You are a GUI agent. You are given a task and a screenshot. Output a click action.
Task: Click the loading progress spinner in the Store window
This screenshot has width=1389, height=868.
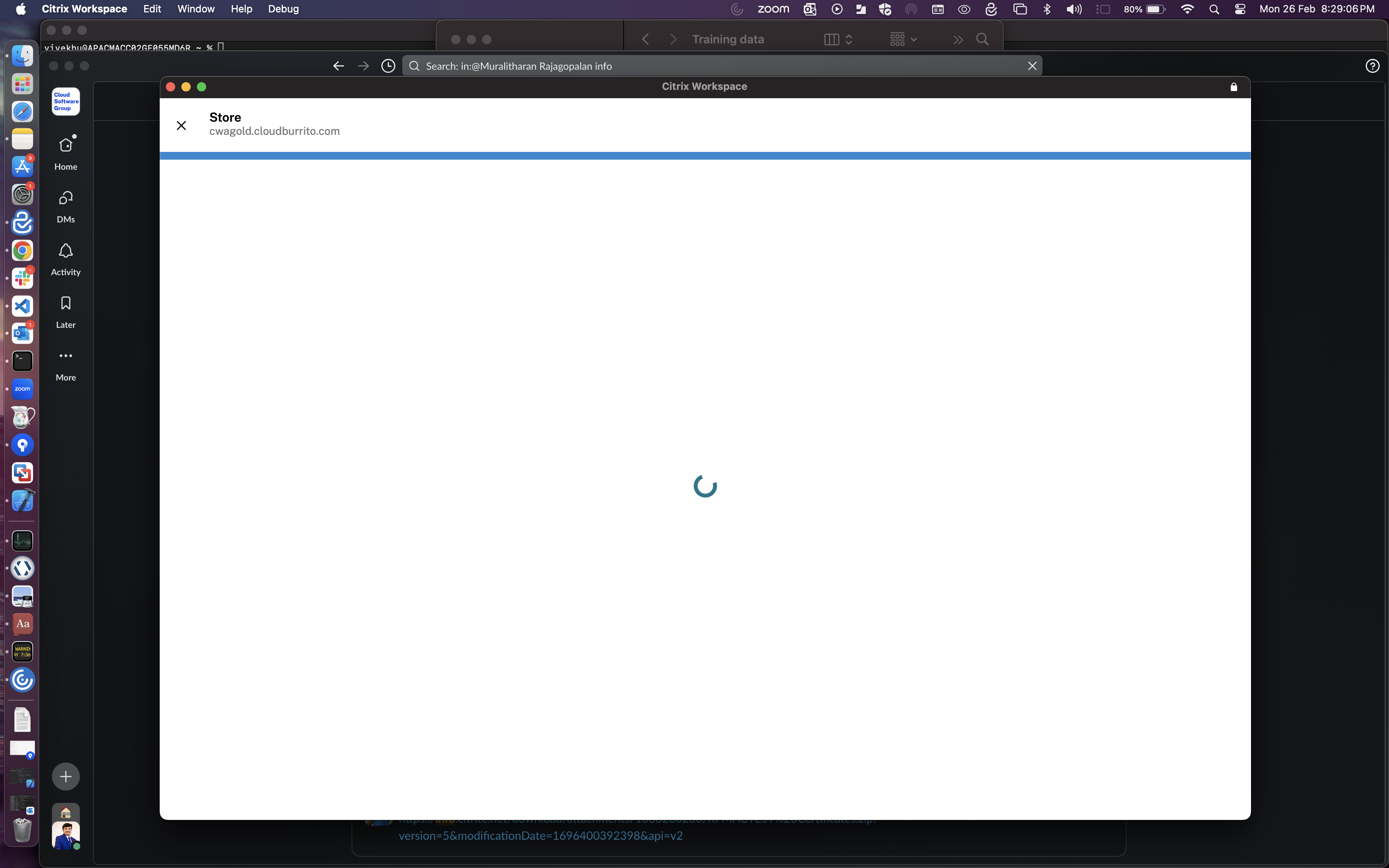point(704,486)
